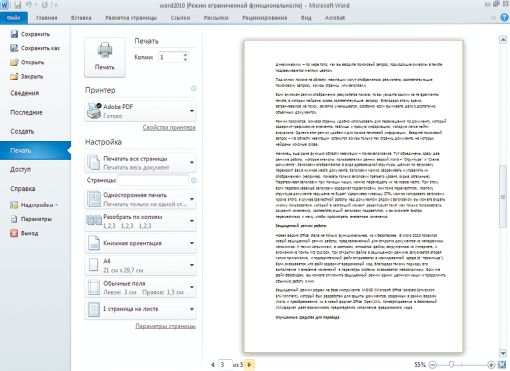The width and height of the screenshot is (510, 371).
Task: Click the document page preview
Action: 353,196
